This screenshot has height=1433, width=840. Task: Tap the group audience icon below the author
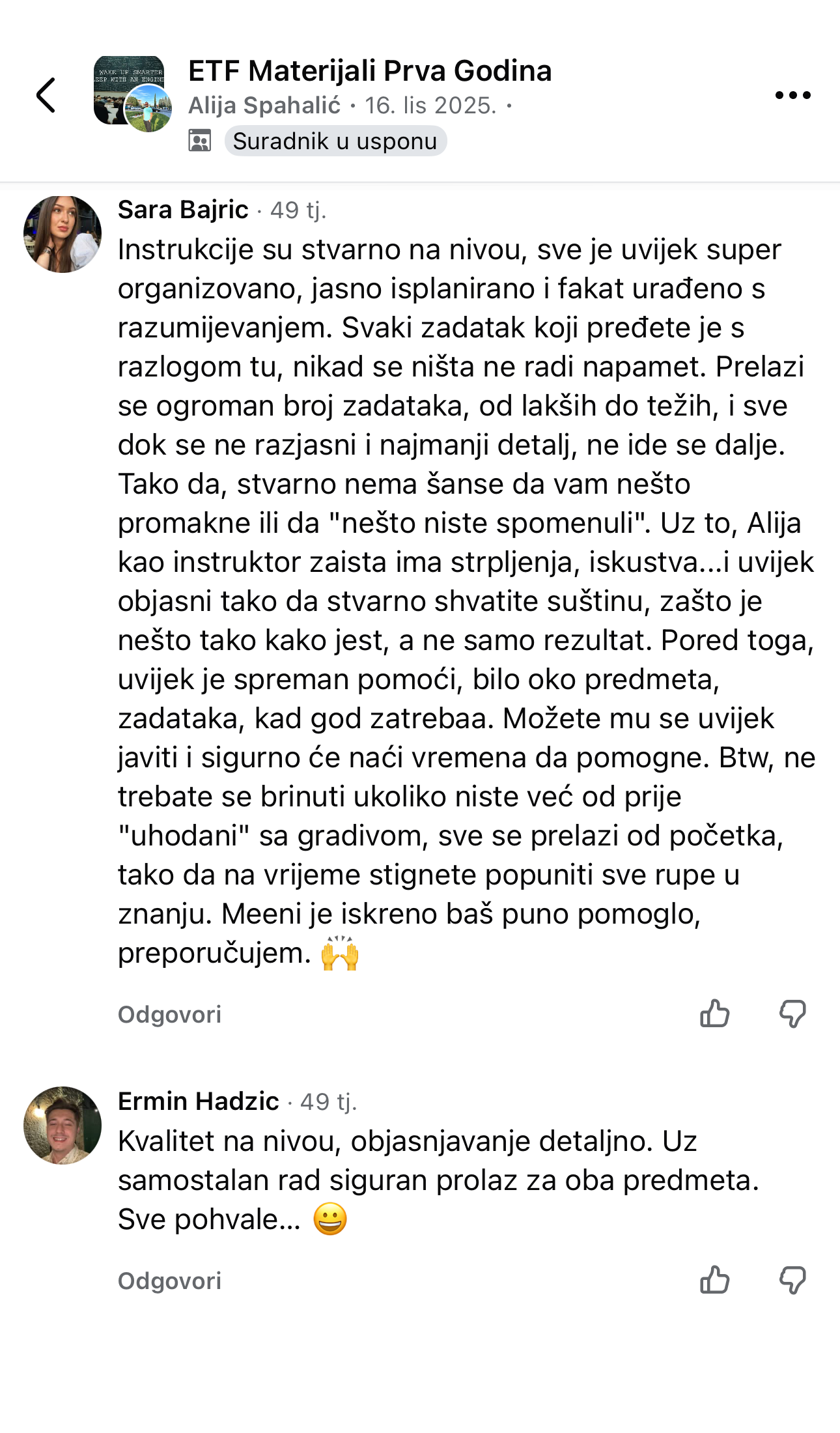coord(200,141)
